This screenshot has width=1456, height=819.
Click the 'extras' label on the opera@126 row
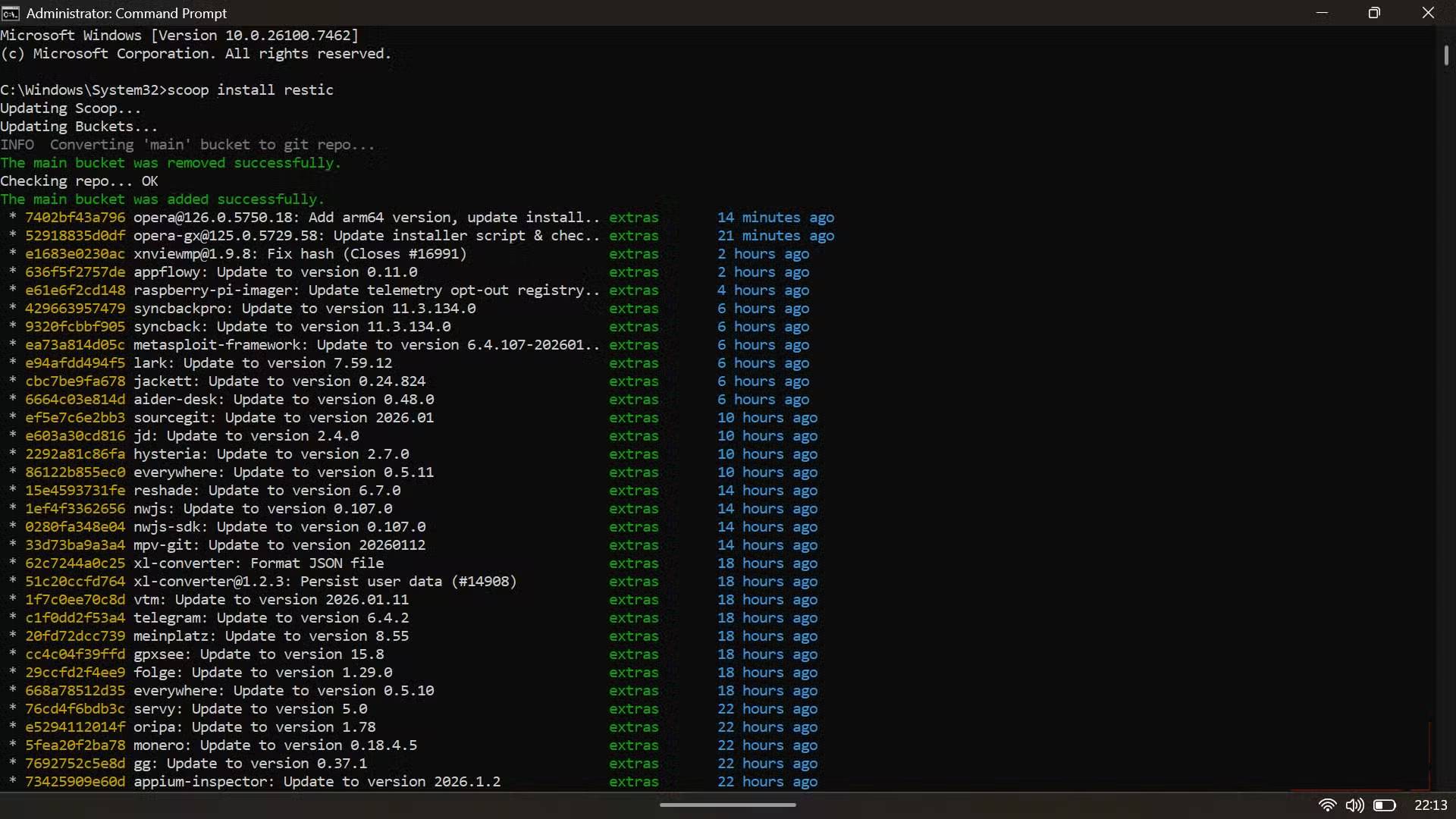coord(634,218)
